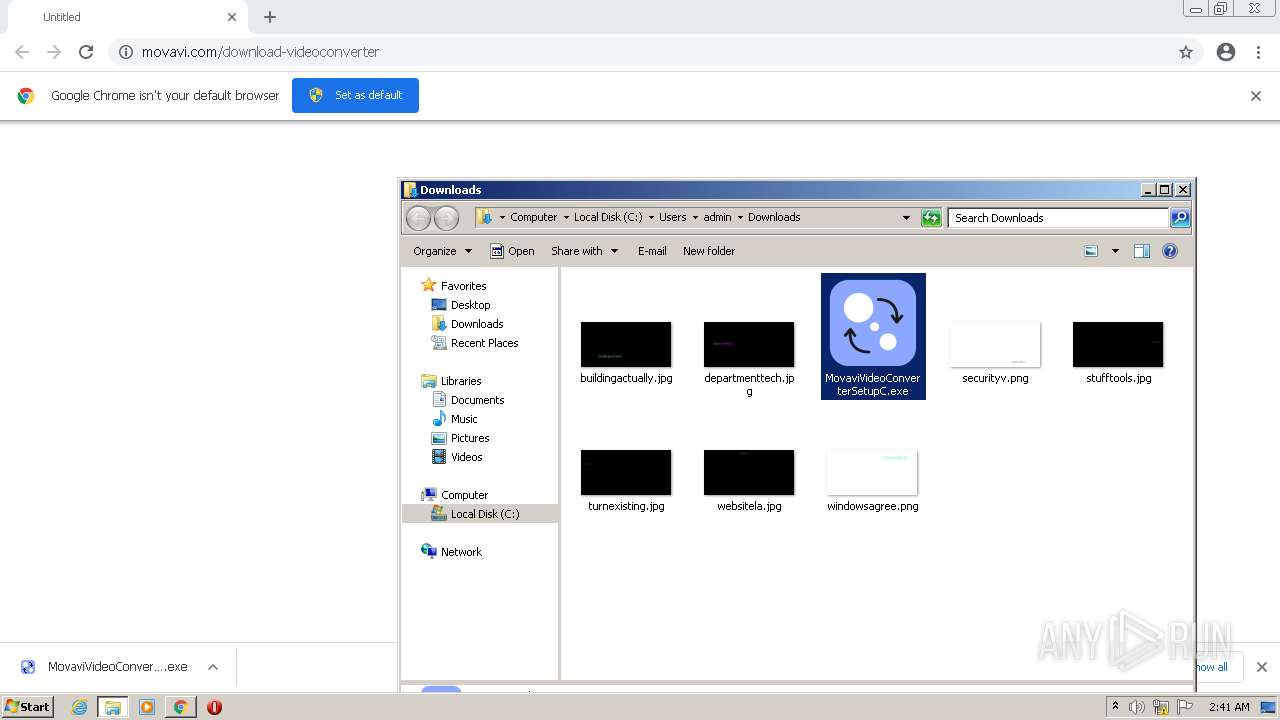The image size is (1280, 720).
Task: Click the Explorer search magnifier button
Action: 1180,217
